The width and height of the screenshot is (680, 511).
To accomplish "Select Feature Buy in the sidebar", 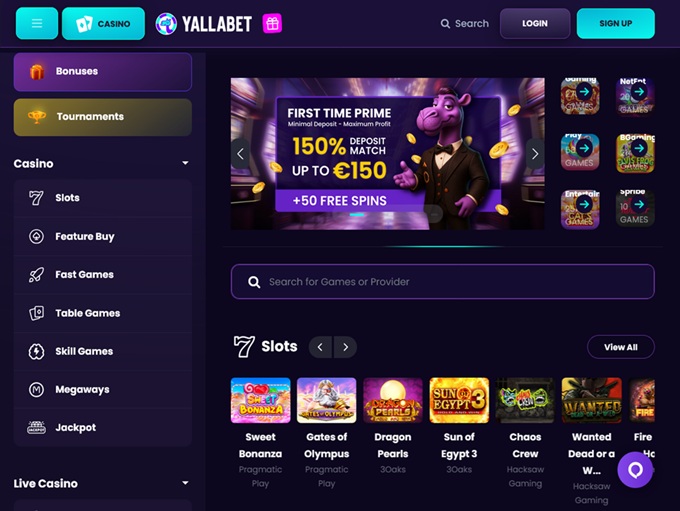I will pyautogui.click(x=103, y=236).
